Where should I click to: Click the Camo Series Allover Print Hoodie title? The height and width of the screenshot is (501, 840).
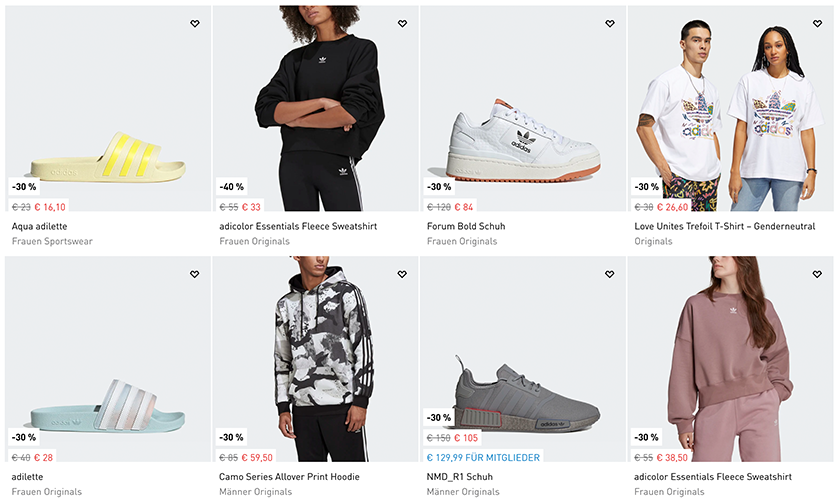click(289, 477)
